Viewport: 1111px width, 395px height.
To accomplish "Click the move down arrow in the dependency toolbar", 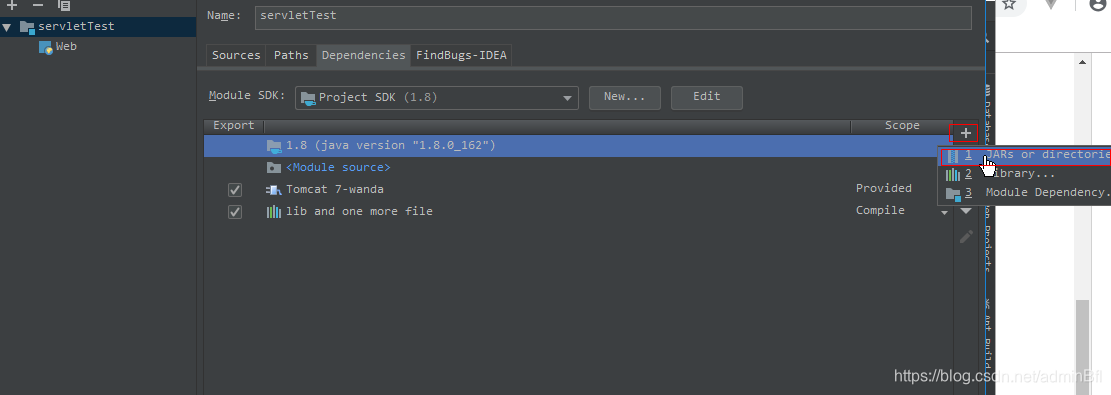I will tap(966, 211).
